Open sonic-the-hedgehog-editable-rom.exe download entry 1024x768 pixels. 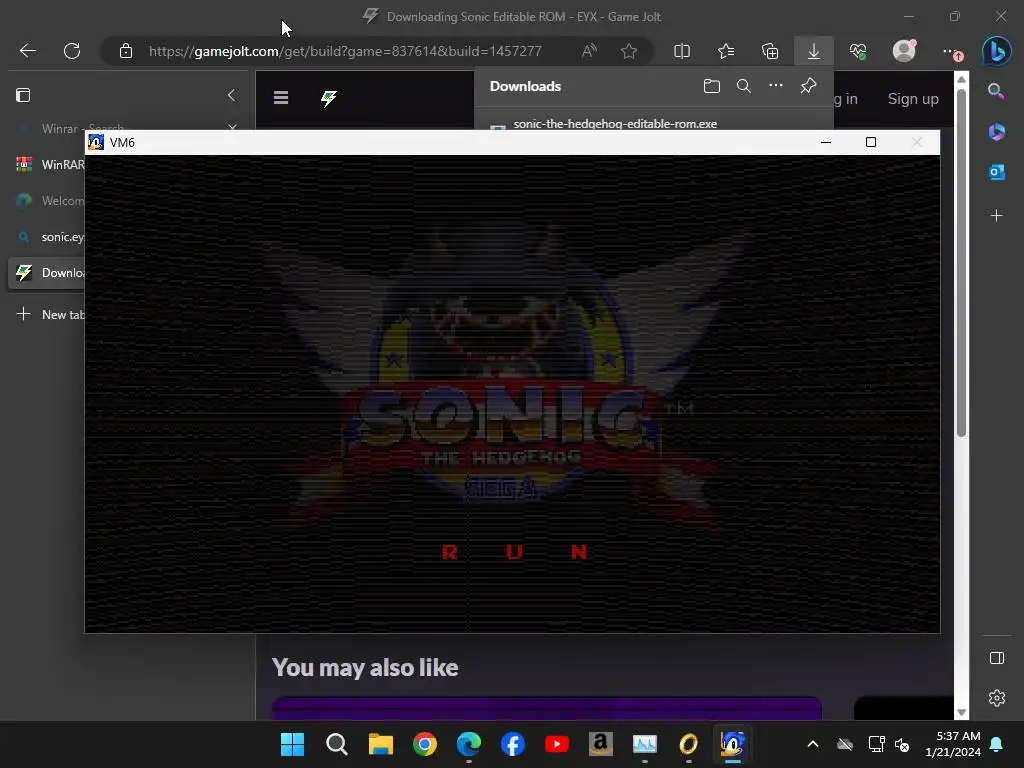coord(615,123)
